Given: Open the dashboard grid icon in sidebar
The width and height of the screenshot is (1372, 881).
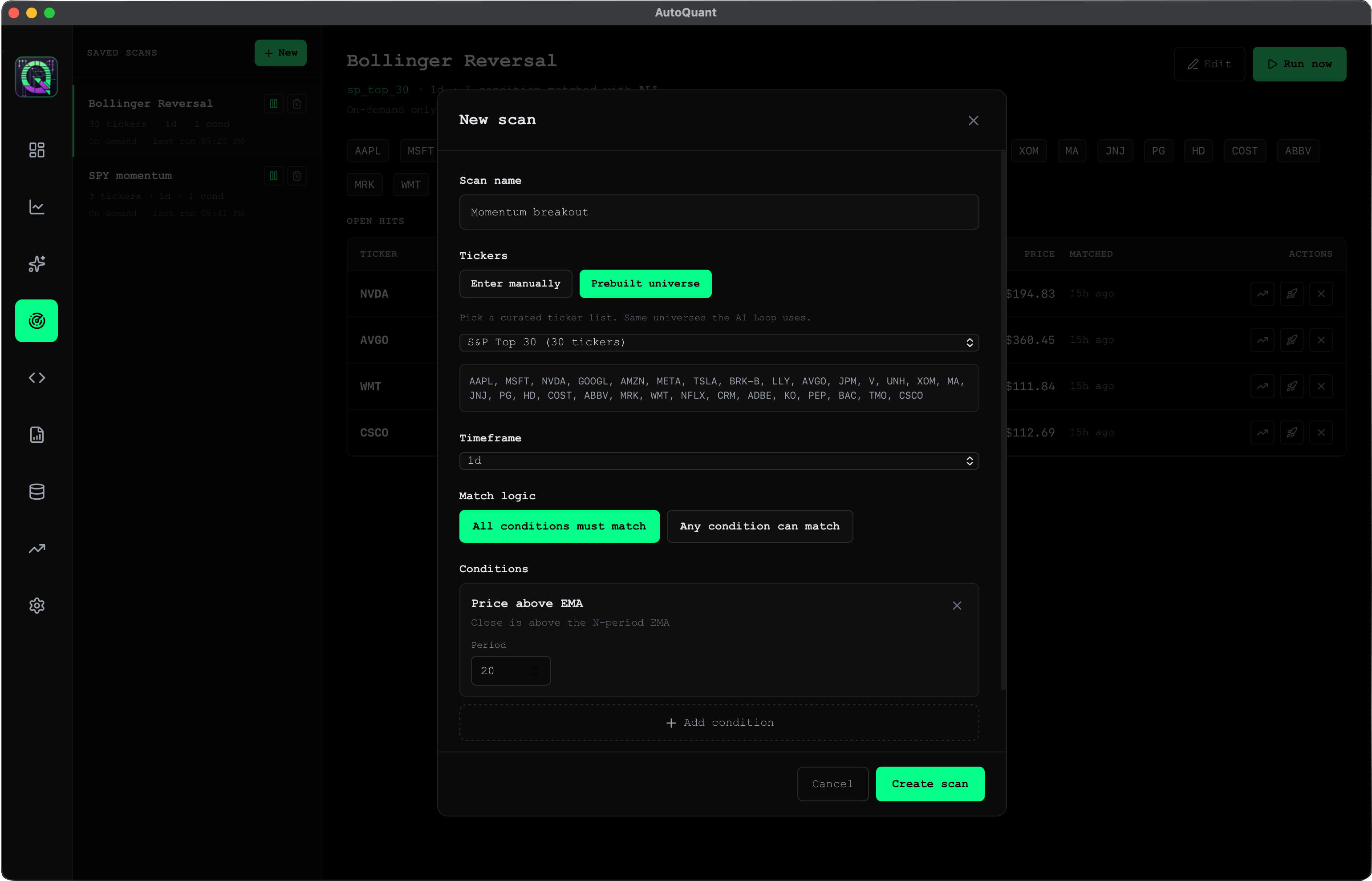Looking at the screenshot, I should tap(37, 150).
